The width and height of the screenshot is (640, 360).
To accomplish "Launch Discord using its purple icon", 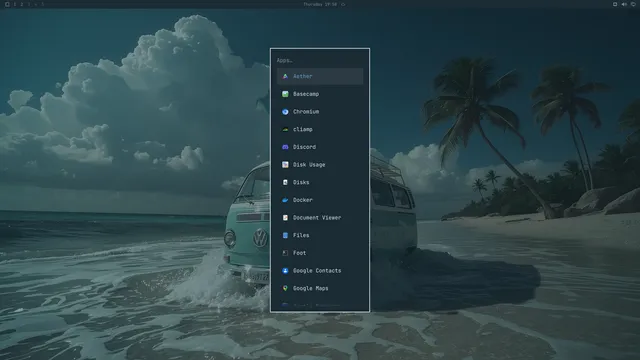I will [x=285, y=147].
